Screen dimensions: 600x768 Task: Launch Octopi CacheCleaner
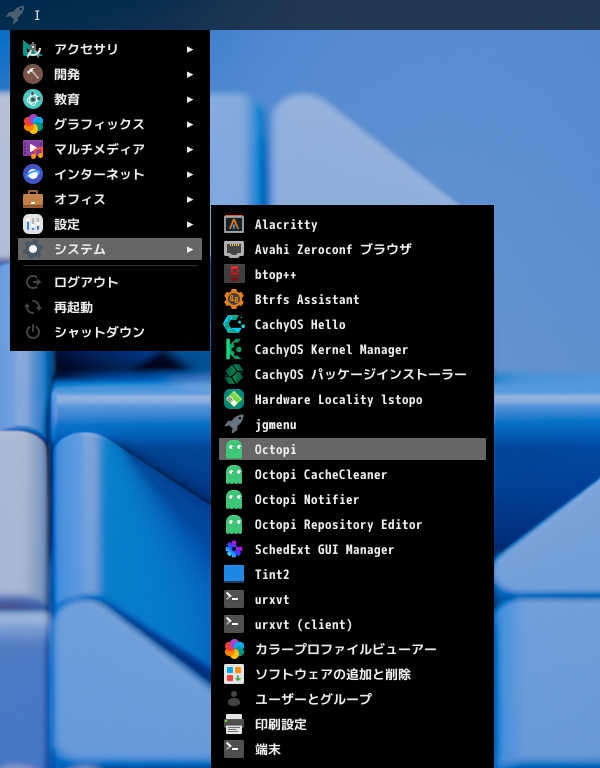click(x=352, y=474)
